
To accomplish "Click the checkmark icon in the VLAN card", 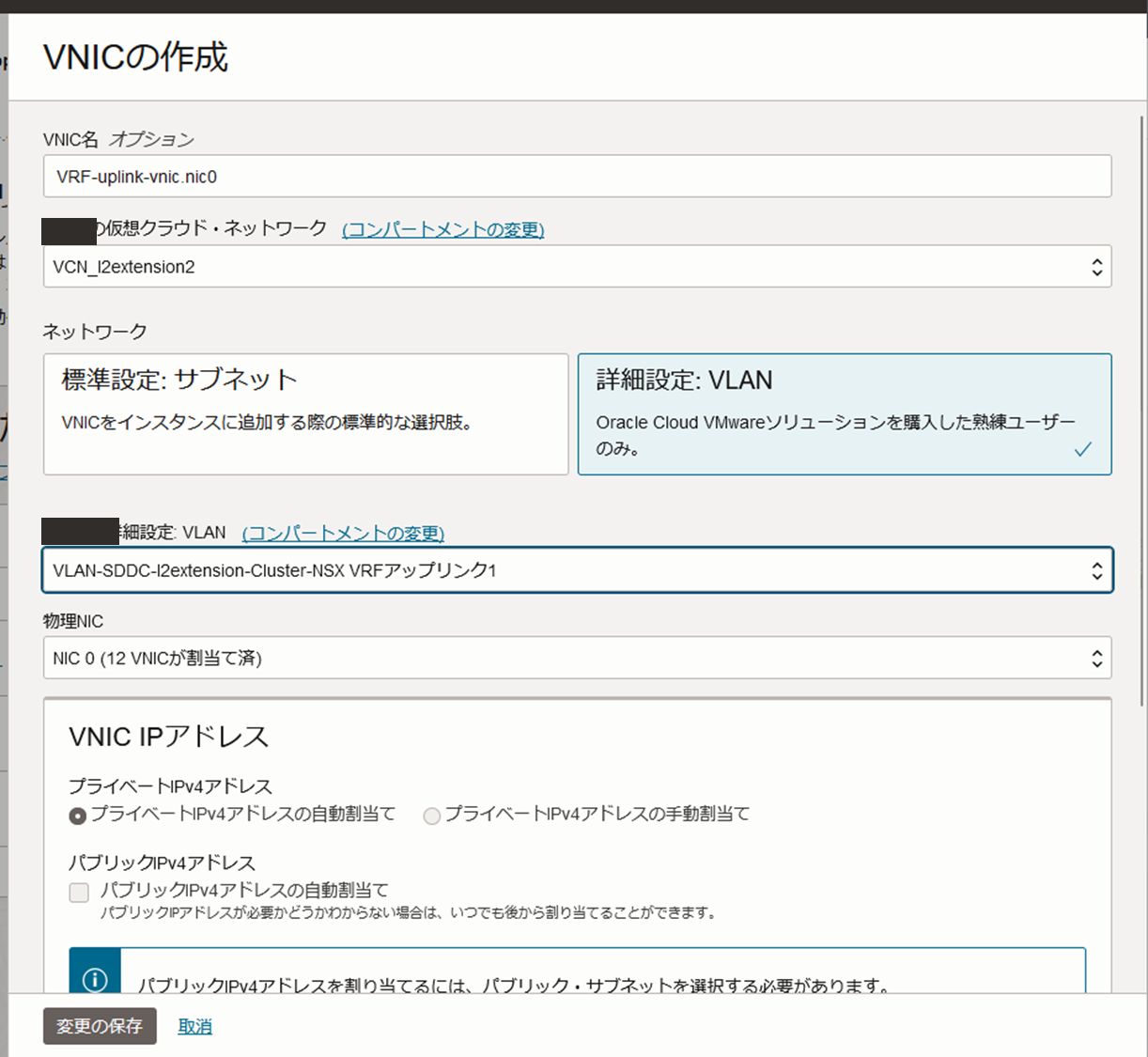I will (1083, 449).
